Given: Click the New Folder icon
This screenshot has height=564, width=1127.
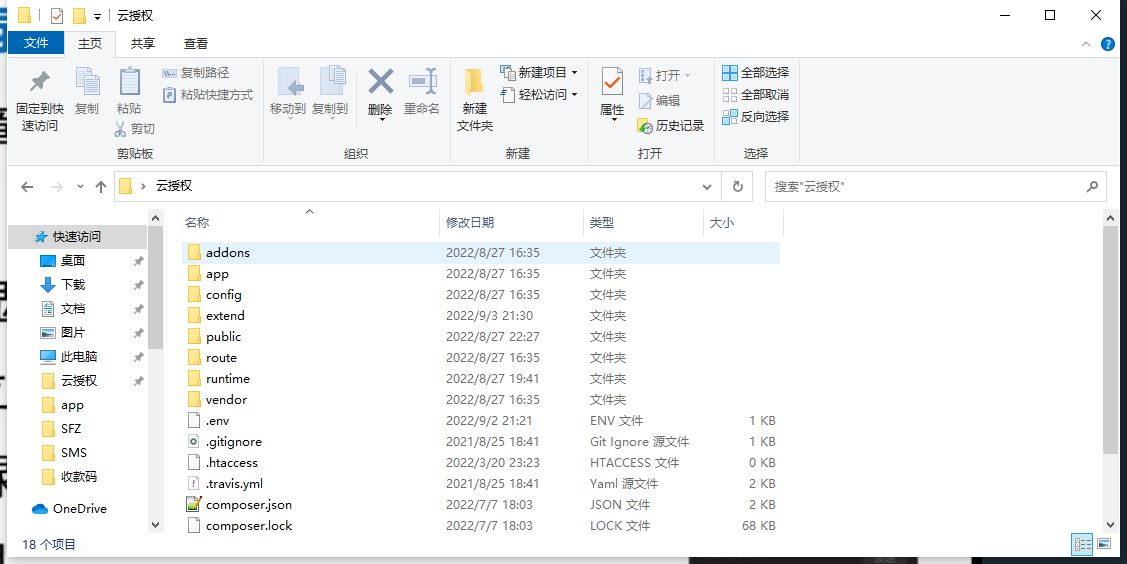Looking at the screenshot, I should click(x=474, y=83).
